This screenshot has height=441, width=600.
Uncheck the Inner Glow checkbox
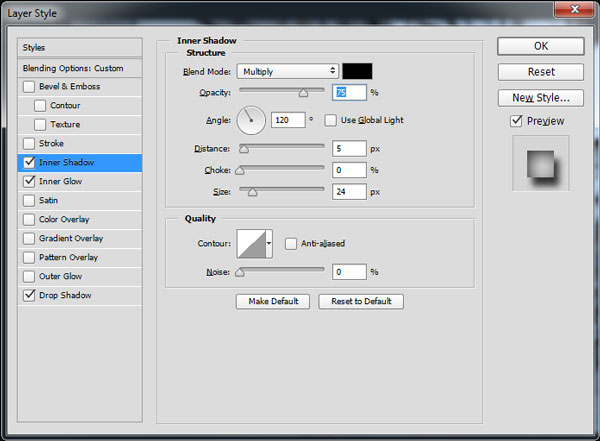tap(29, 181)
